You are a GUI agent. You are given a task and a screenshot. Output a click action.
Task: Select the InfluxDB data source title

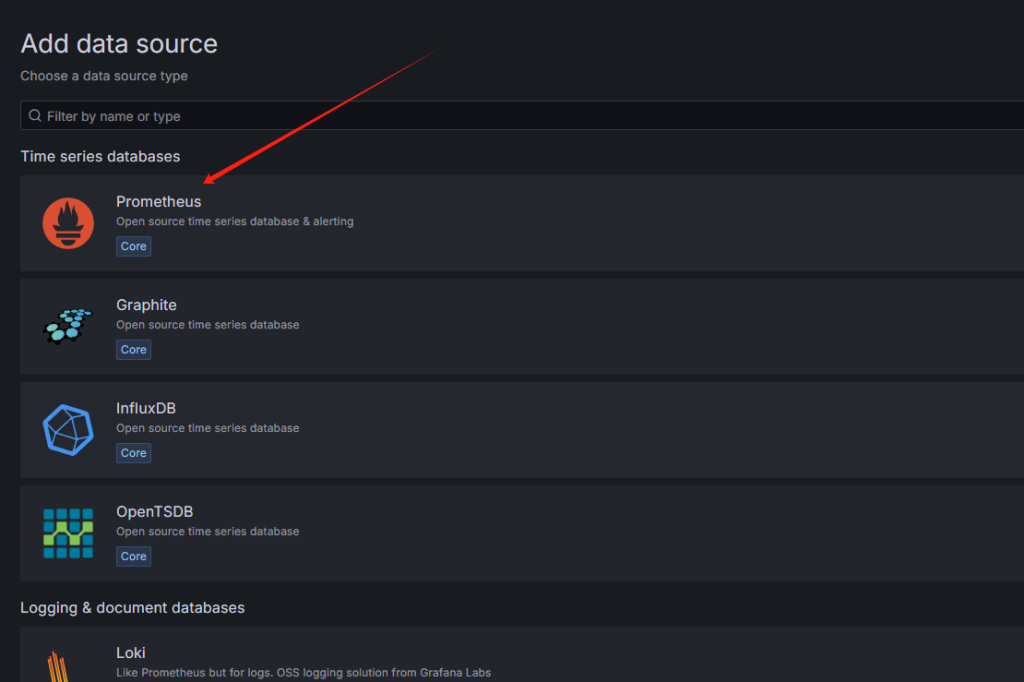[146, 408]
